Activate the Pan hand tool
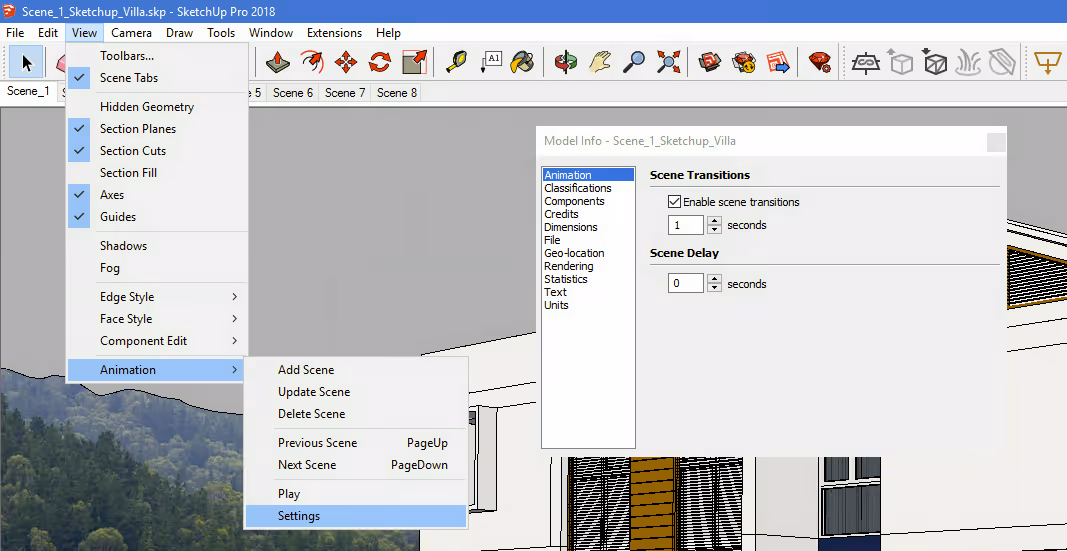This screenshot has height=551, width=1067. click(600, 63)
